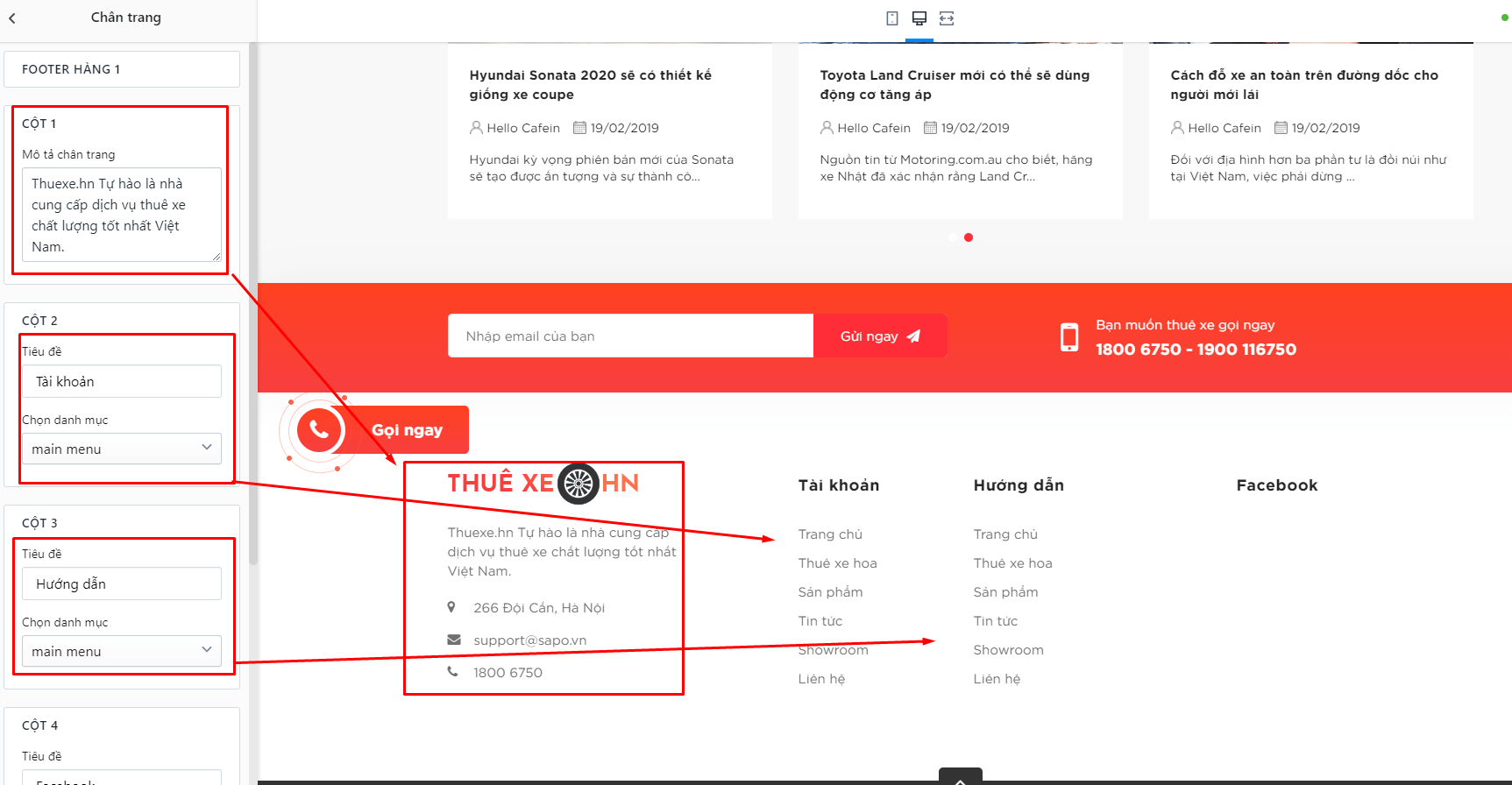Click Thuê xe hoa under Tài khoản column
This screenshot has width=1512, height=785.
pos(837,563)
